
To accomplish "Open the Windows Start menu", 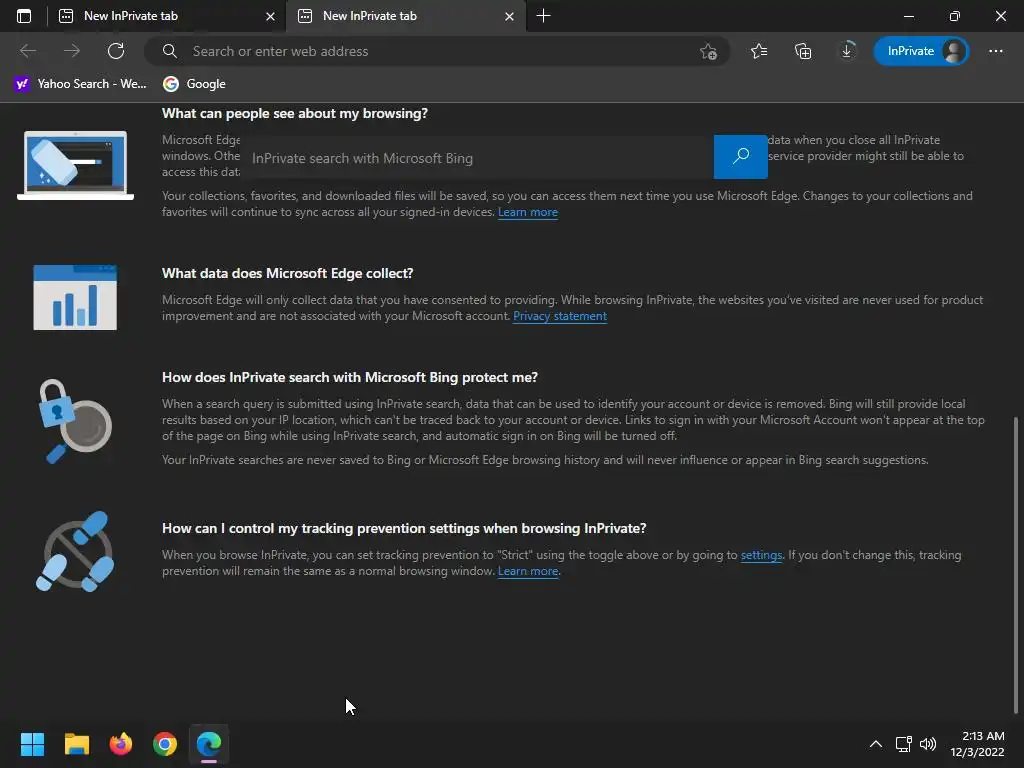I will coord(32,744).
